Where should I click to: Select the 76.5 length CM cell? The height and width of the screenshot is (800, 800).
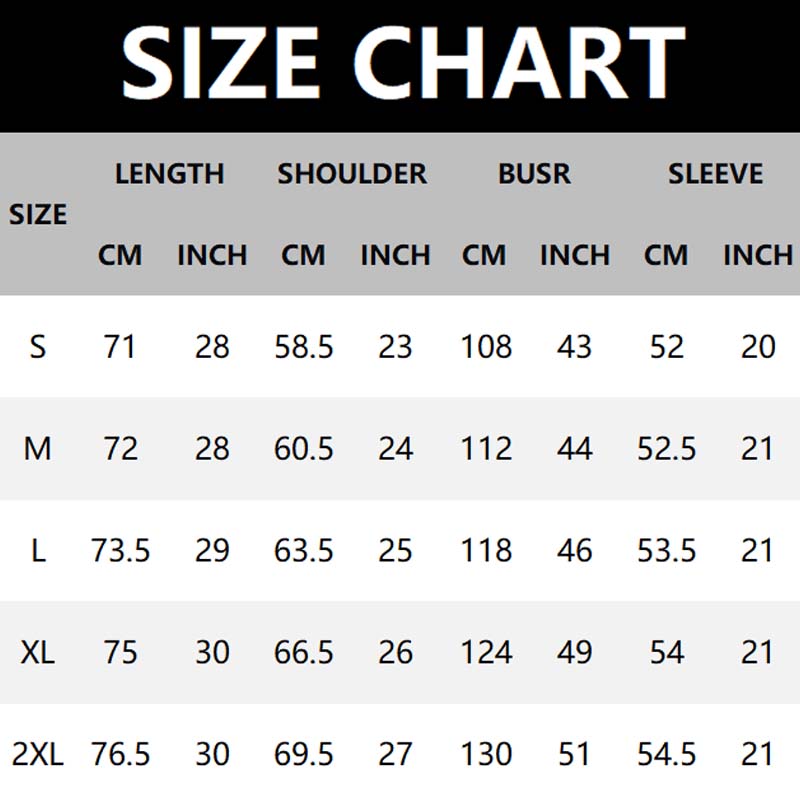(x=120, y=754)
